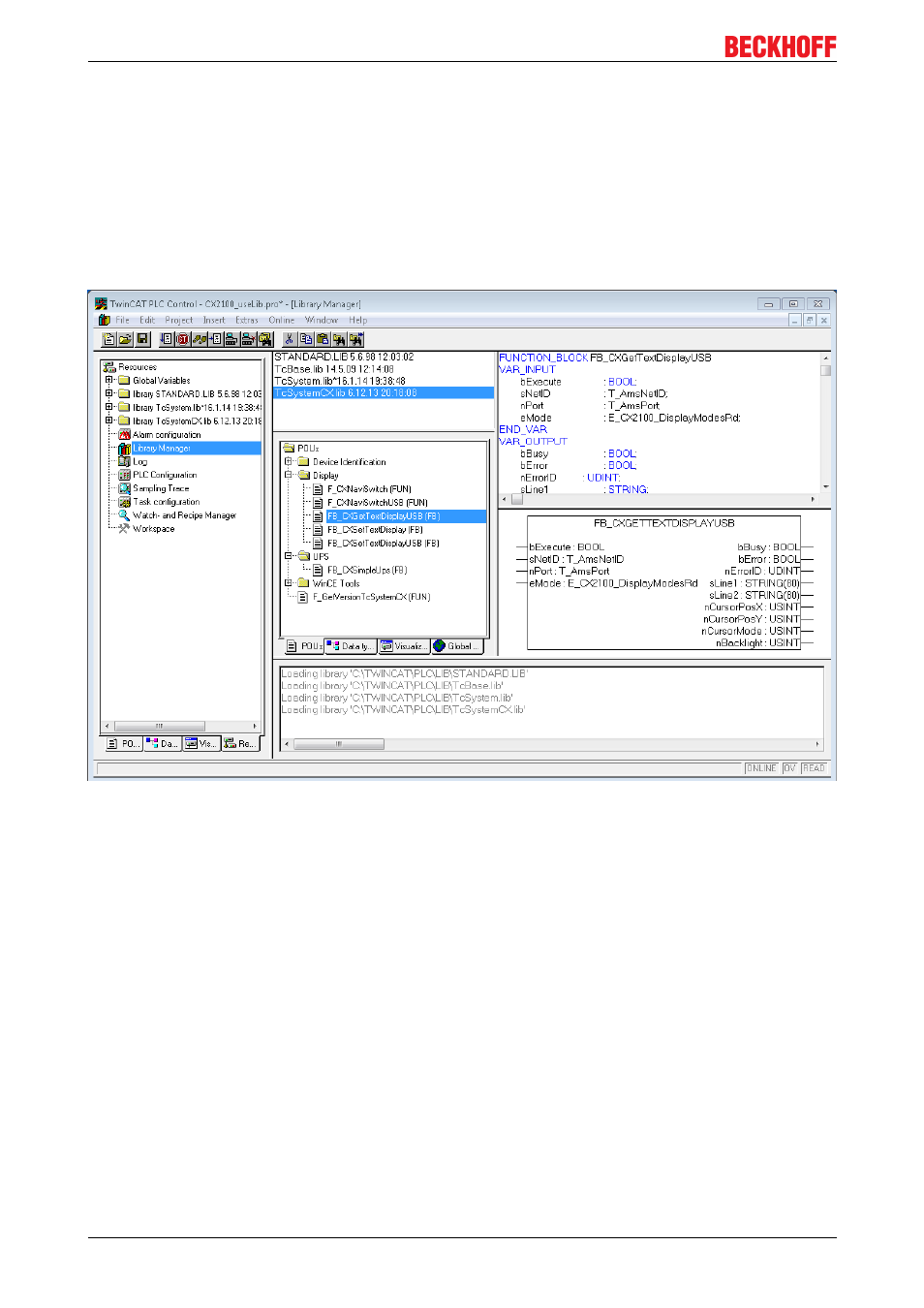Switch to project Data types tab
924x1308 pixels.
[164, 744]
